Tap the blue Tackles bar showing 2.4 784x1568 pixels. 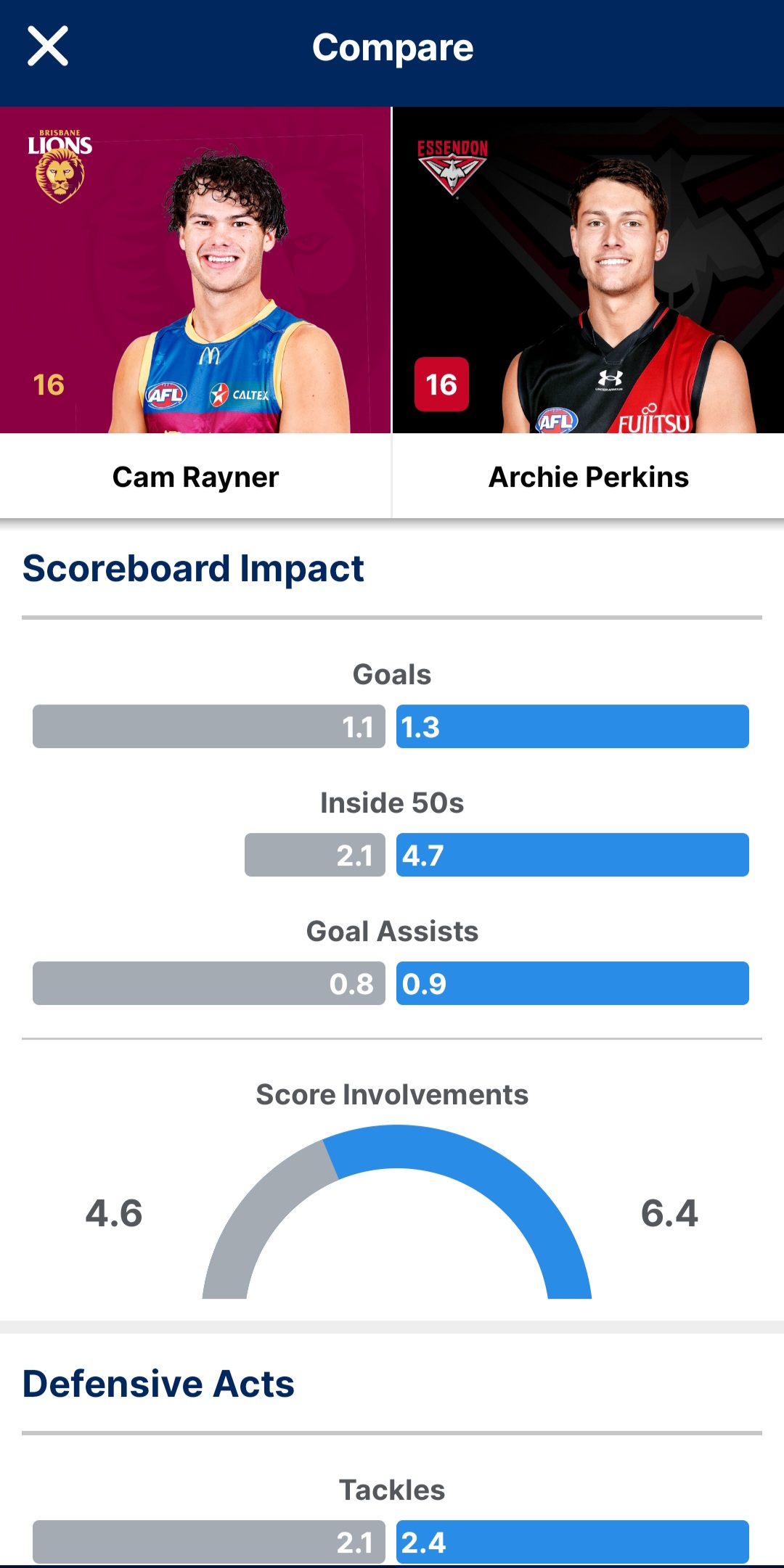(573, 1542)
